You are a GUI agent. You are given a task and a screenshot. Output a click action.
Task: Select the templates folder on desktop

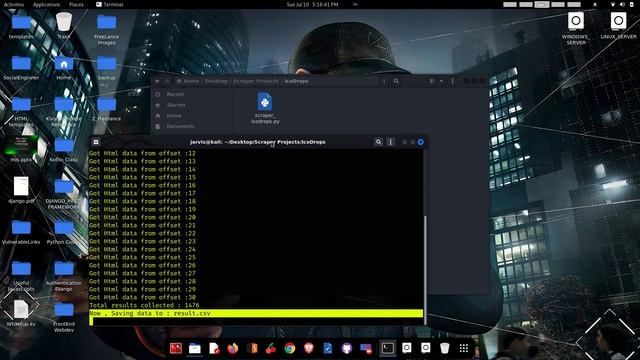coord(21,27)
